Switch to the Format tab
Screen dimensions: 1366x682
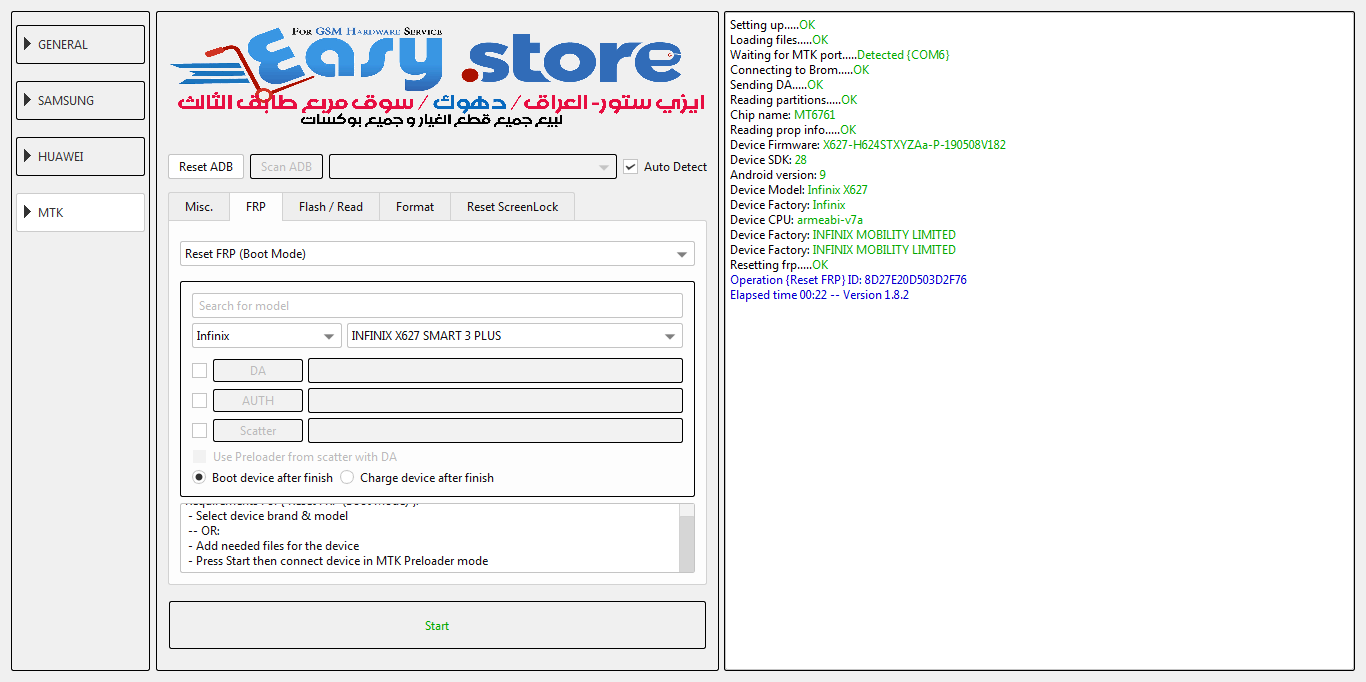pyautogui.click(x=415, y=206)
